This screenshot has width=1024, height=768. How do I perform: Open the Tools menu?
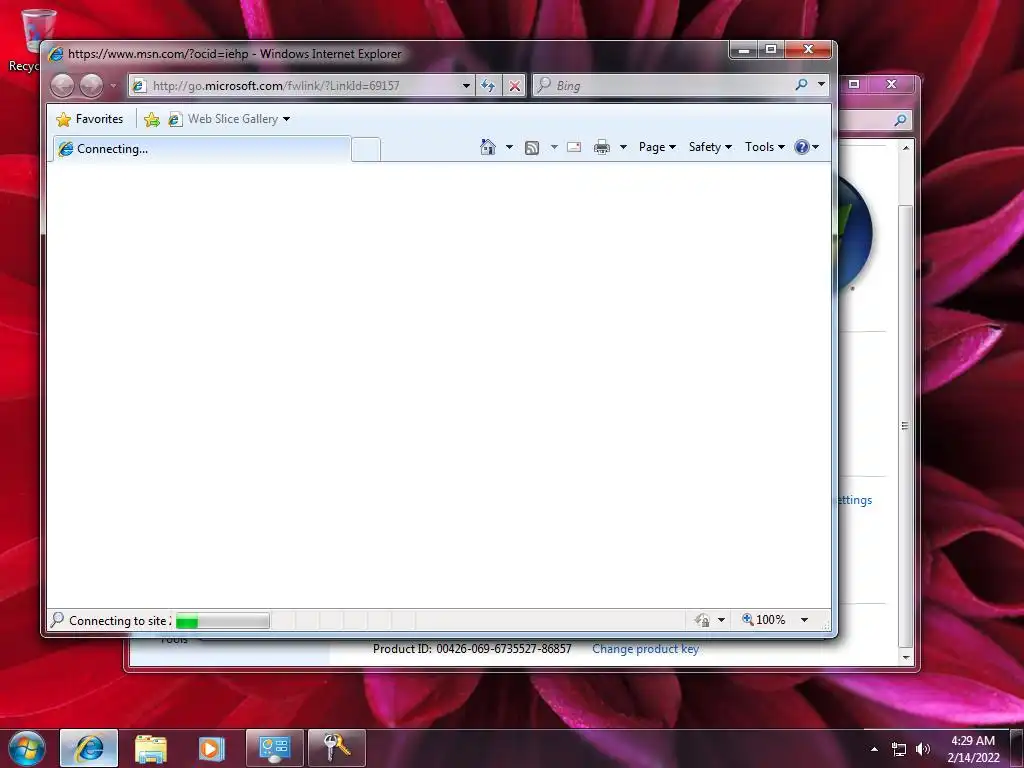coord(765,147)
